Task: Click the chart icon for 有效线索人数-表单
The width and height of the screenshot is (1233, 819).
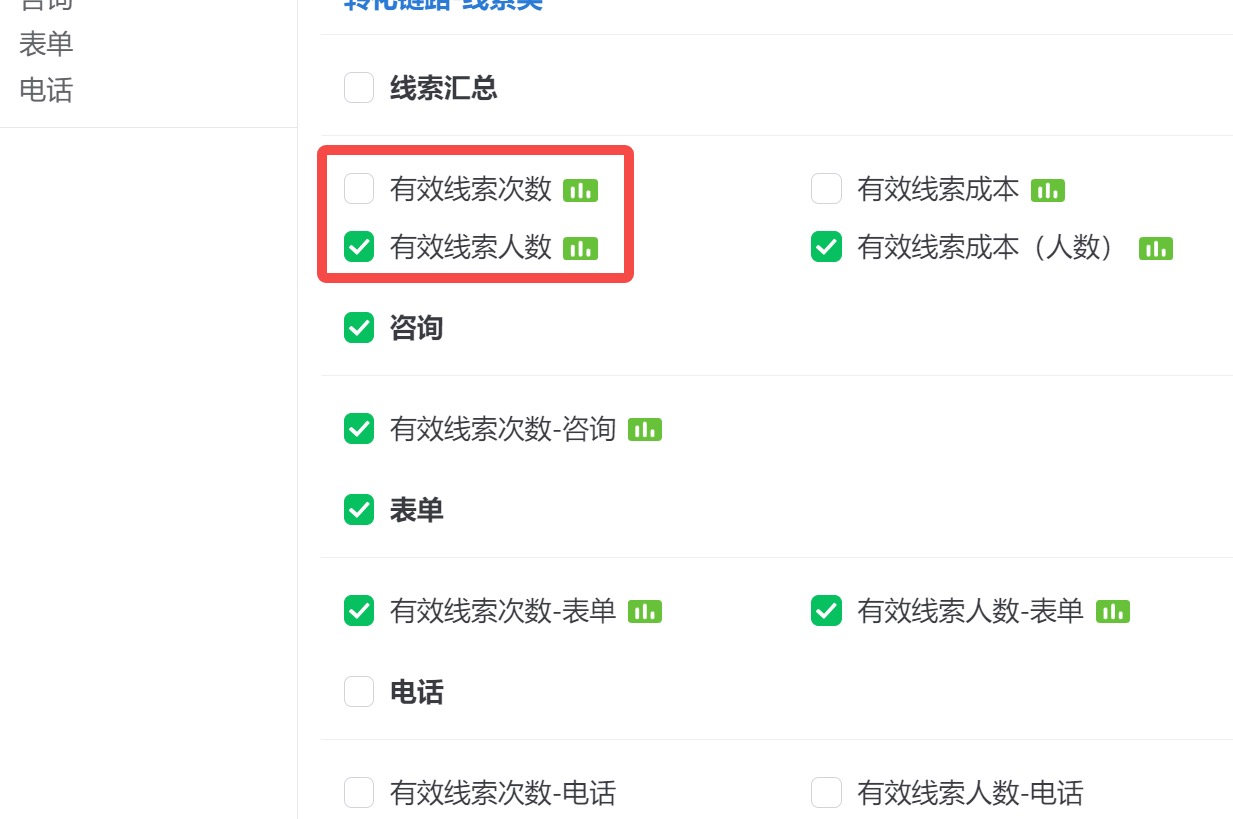Action: click(1112, 611)
